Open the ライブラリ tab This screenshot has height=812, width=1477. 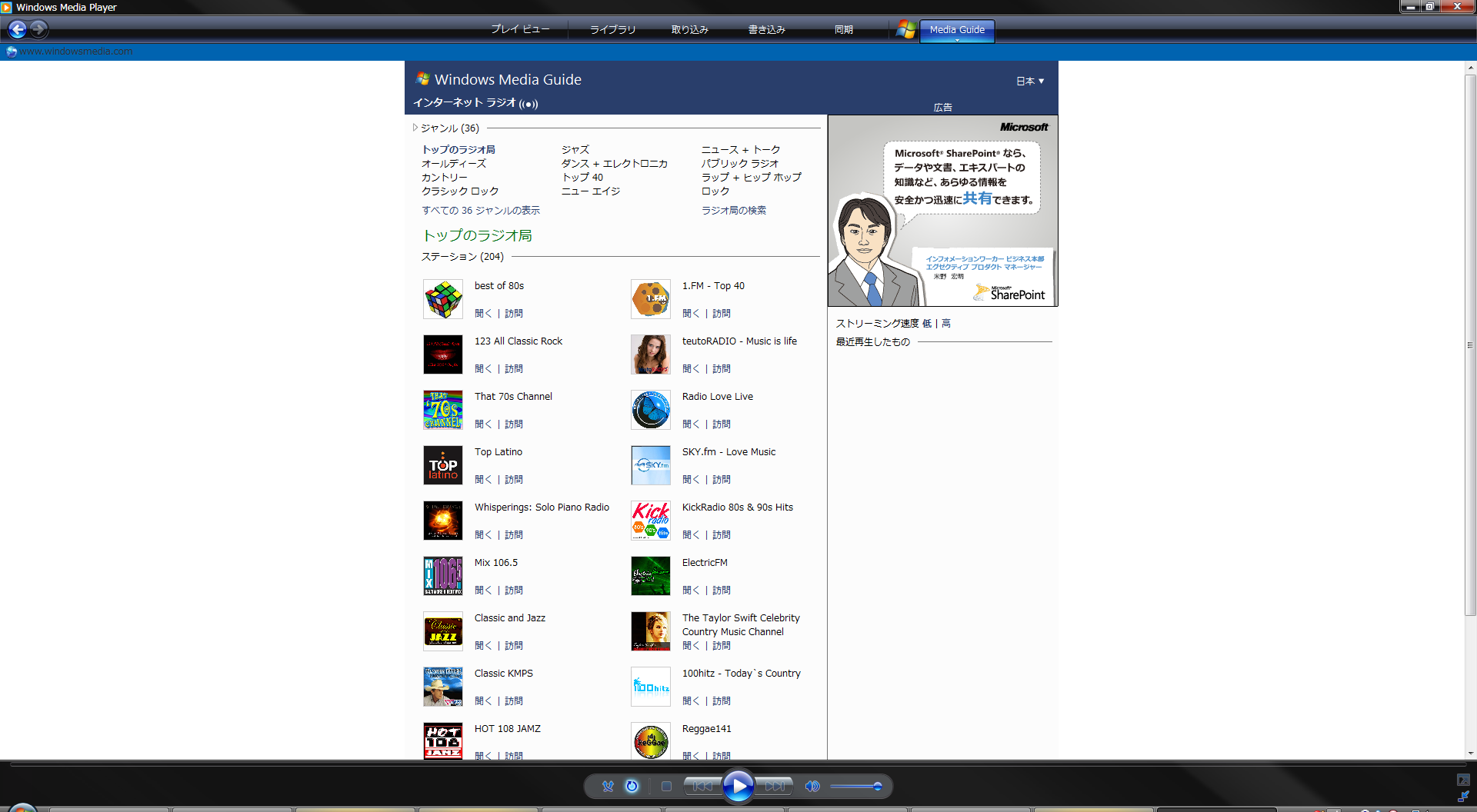(613, 29)
